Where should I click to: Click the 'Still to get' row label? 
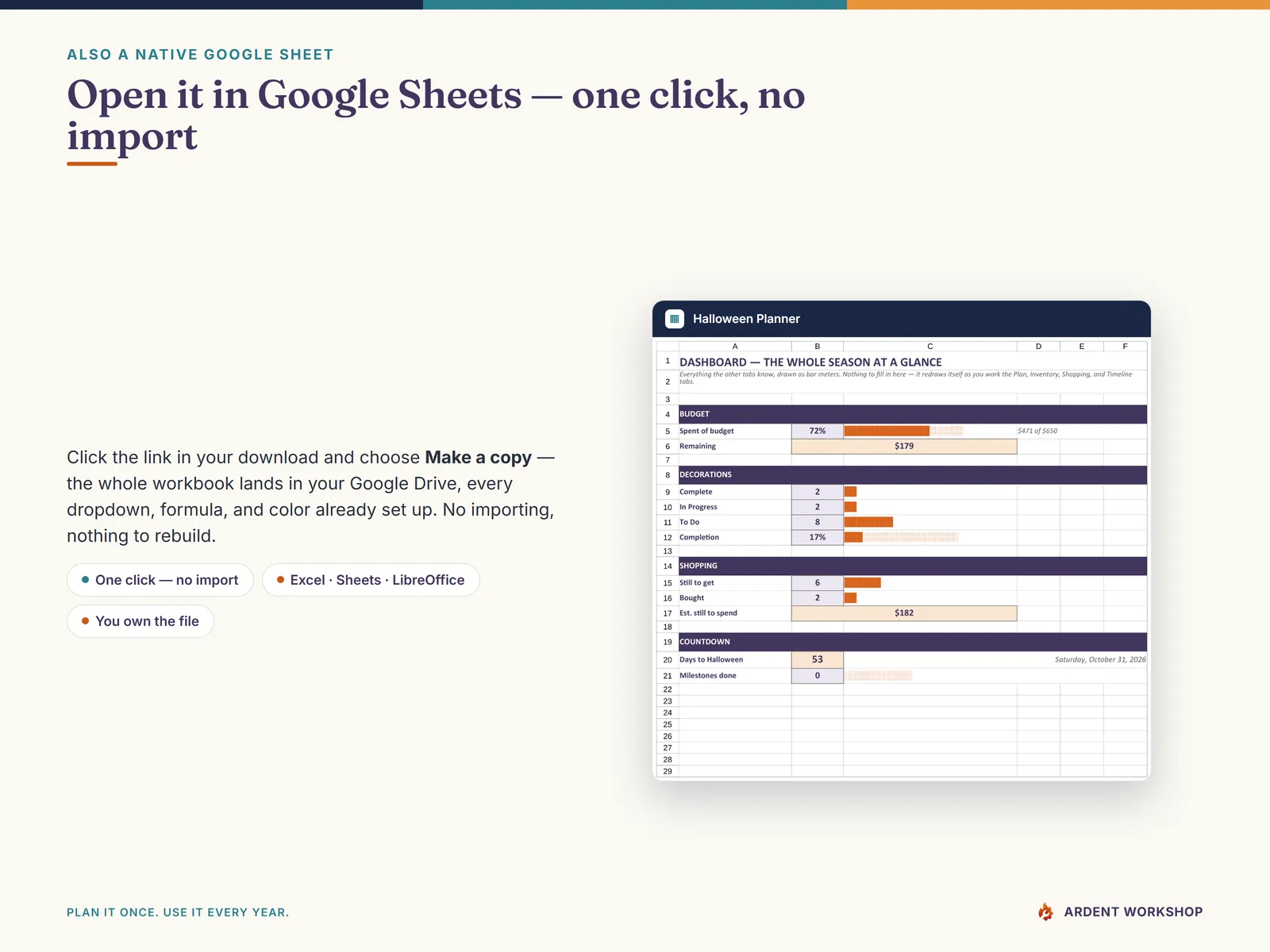coord(696,582)
